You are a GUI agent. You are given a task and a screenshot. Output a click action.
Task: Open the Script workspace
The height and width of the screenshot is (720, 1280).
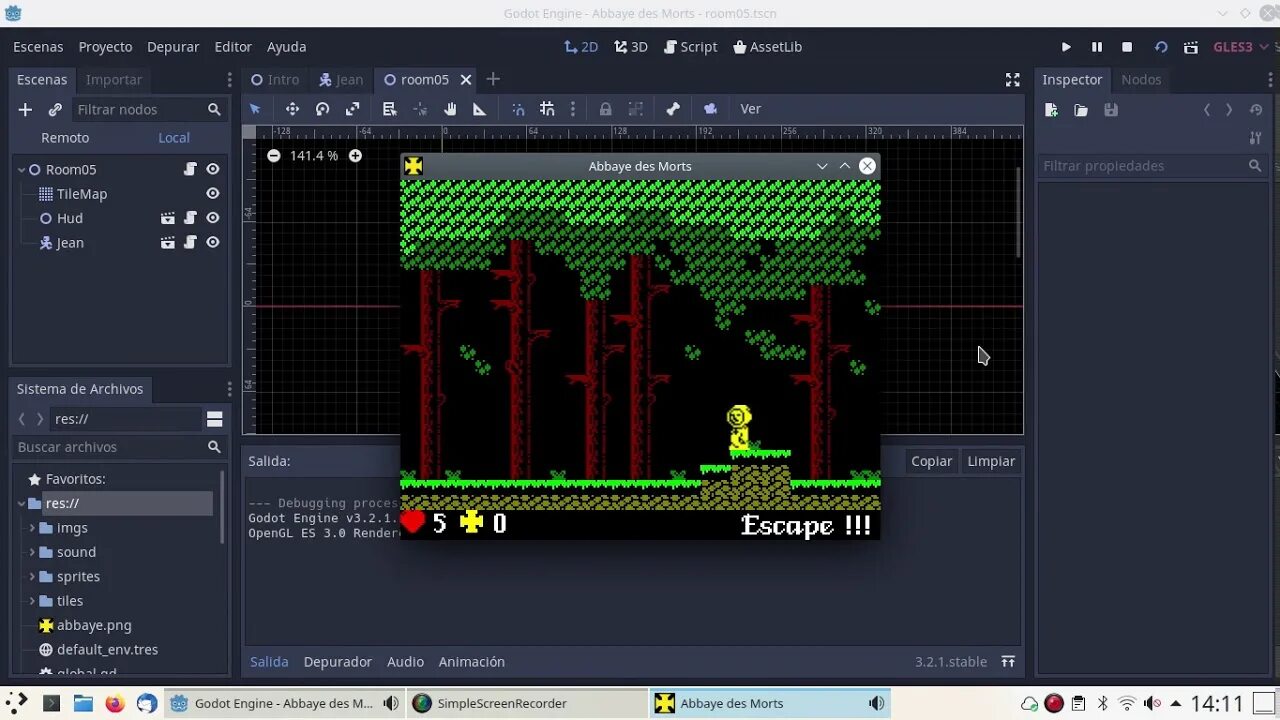click(690, 47)
